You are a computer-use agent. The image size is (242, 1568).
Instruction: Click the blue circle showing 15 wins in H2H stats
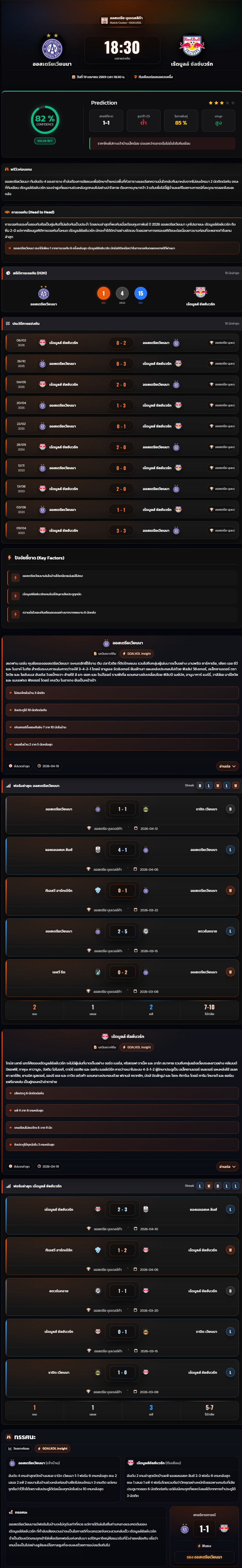coord(141,294)
